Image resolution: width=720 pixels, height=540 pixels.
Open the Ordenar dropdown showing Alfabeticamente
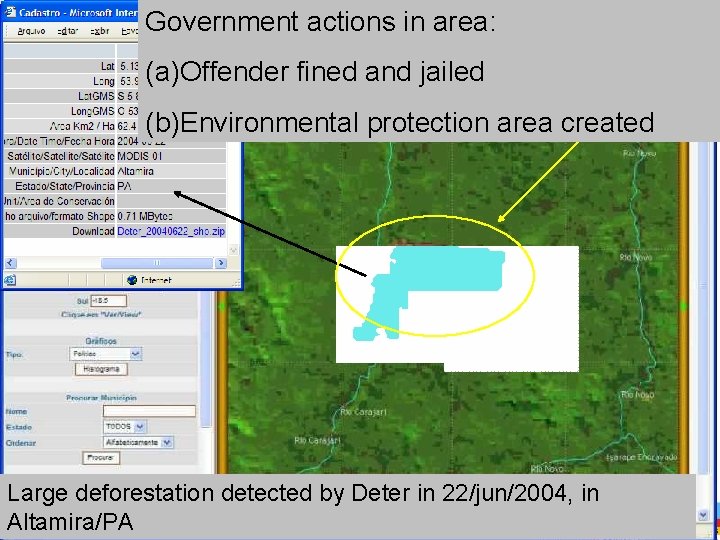[138, 442]
